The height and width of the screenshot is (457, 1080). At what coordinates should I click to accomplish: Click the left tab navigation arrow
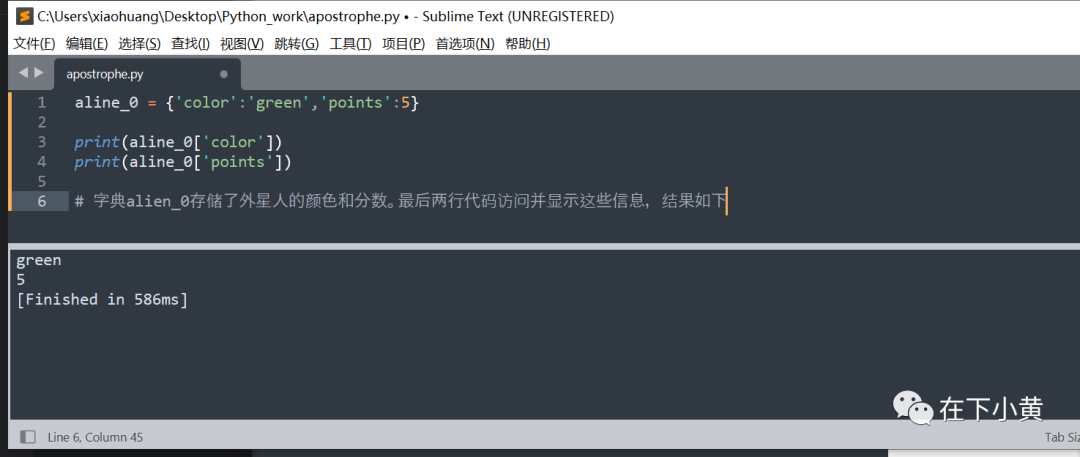coord(23,72)
